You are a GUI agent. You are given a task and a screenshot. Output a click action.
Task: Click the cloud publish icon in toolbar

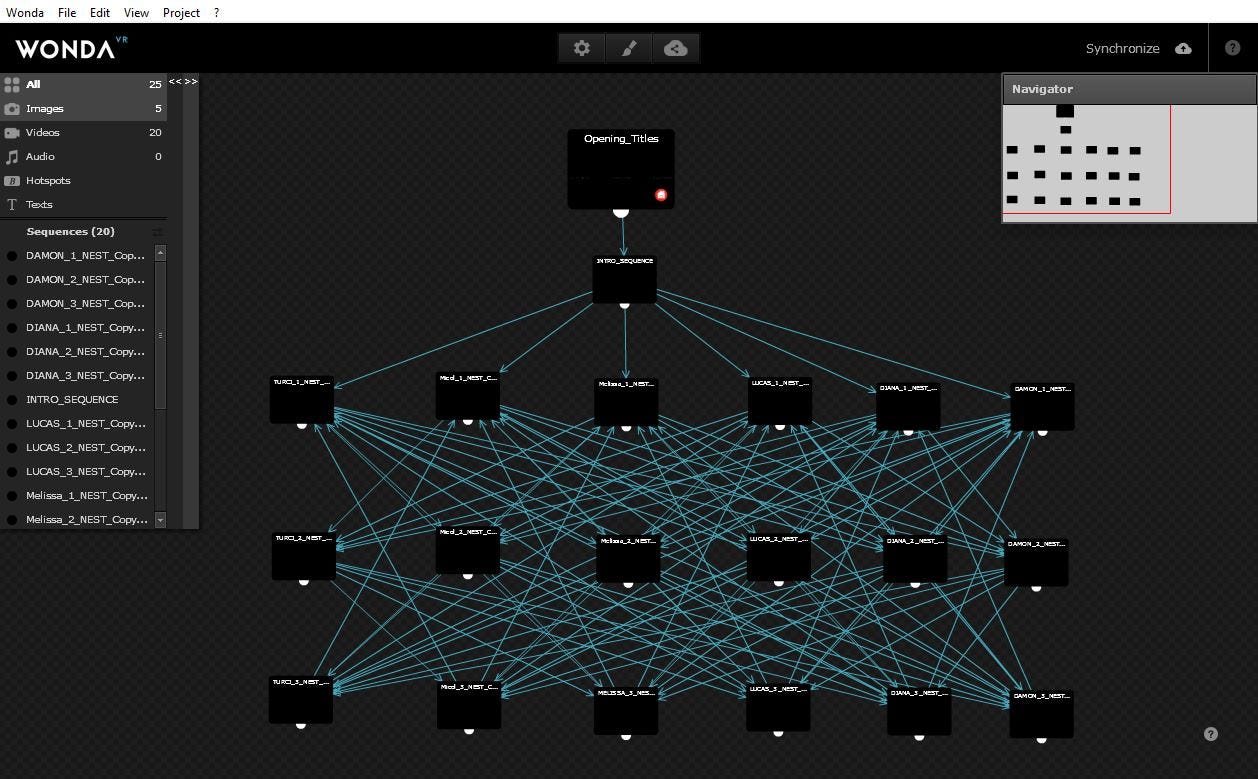[x=676, y=48]
